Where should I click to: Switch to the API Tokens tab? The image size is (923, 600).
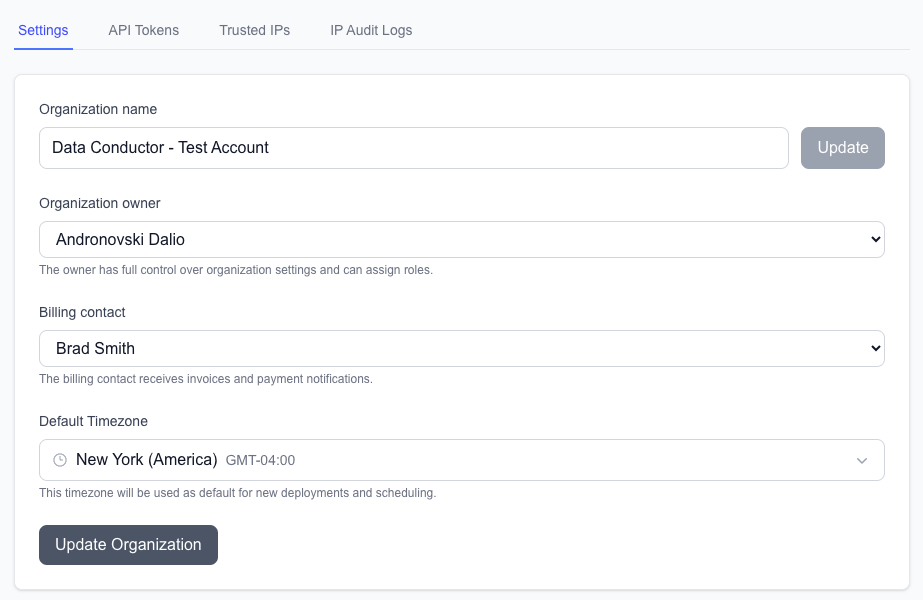click(x=143, y=30)
